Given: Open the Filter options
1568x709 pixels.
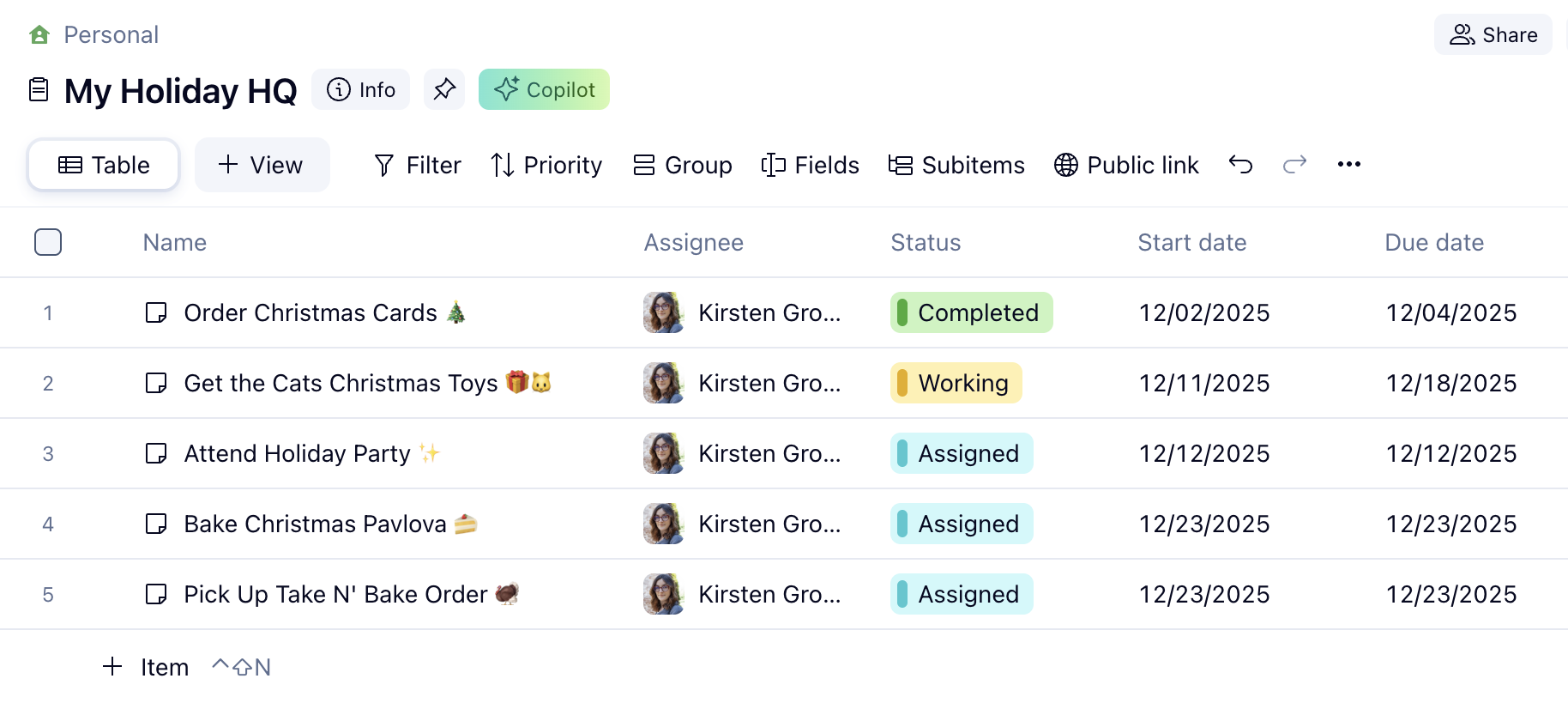Looking at the screenshot, I should click(x=418, y=165).
